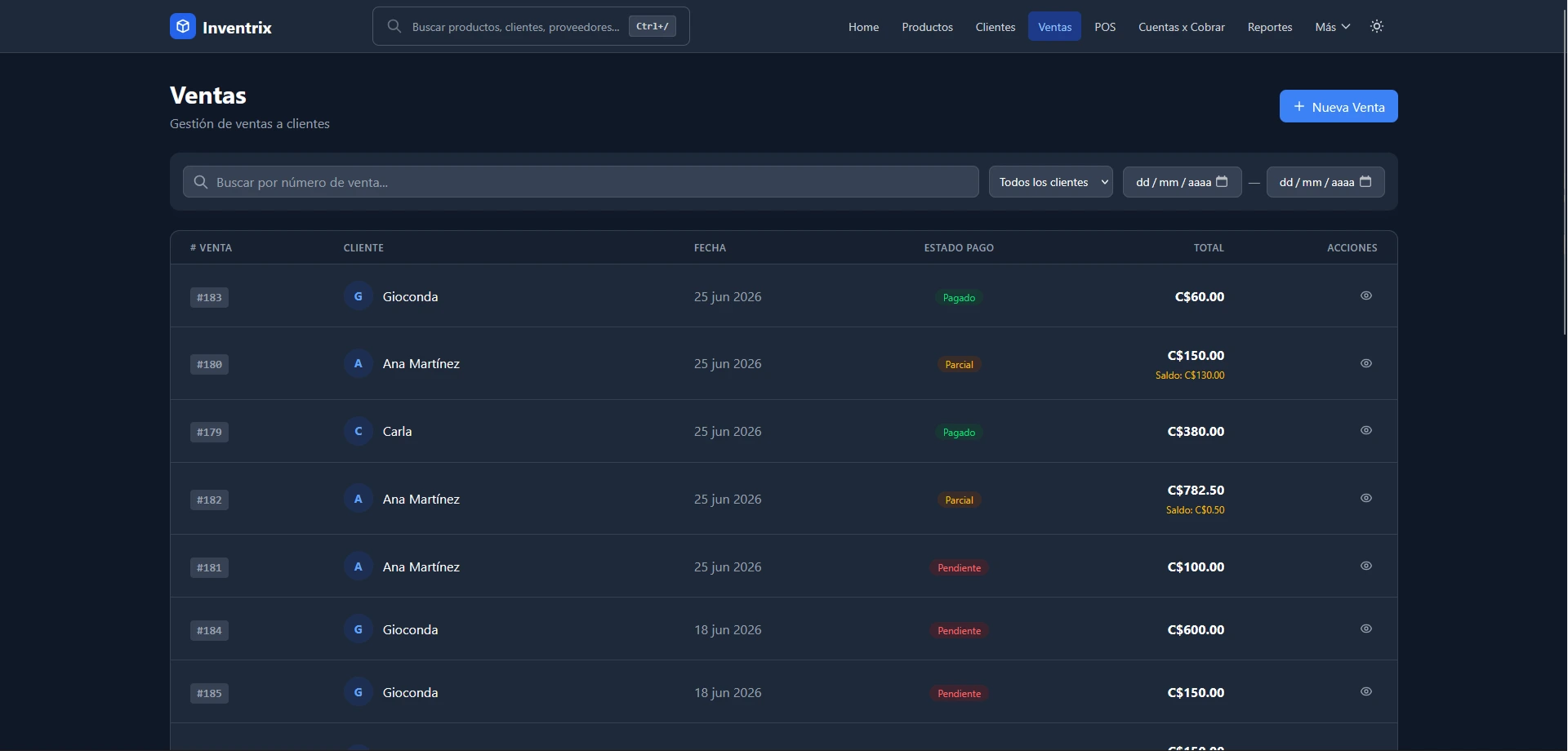Focus the Buscar por número de venta field
The width and height of the screenshot is (1568, 751).
[x=581, y=182]
